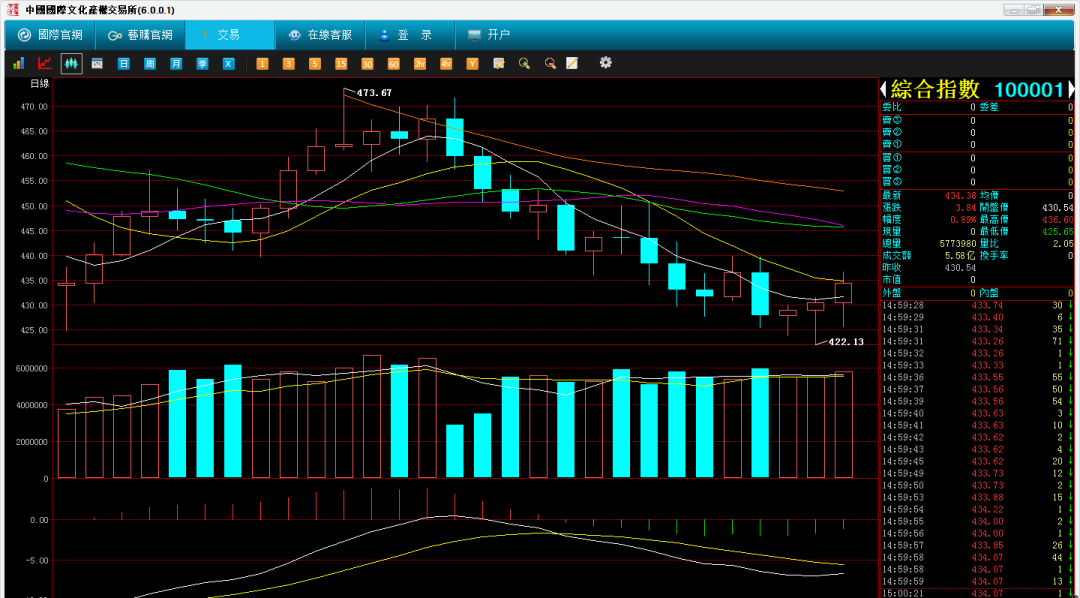Open the notes edit icon in toolbar
1080x598 pixels.
pyautogui.click(x=499, y=63)
